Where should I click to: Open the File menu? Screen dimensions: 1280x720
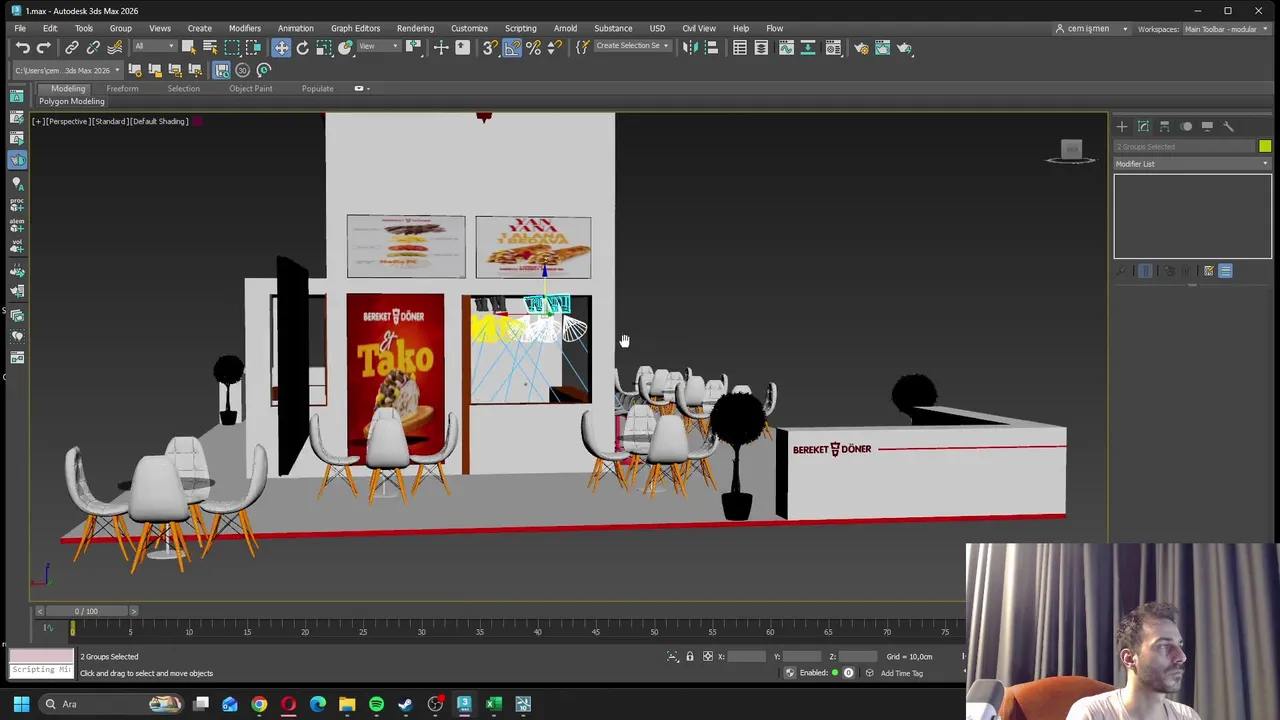[20, 29]
